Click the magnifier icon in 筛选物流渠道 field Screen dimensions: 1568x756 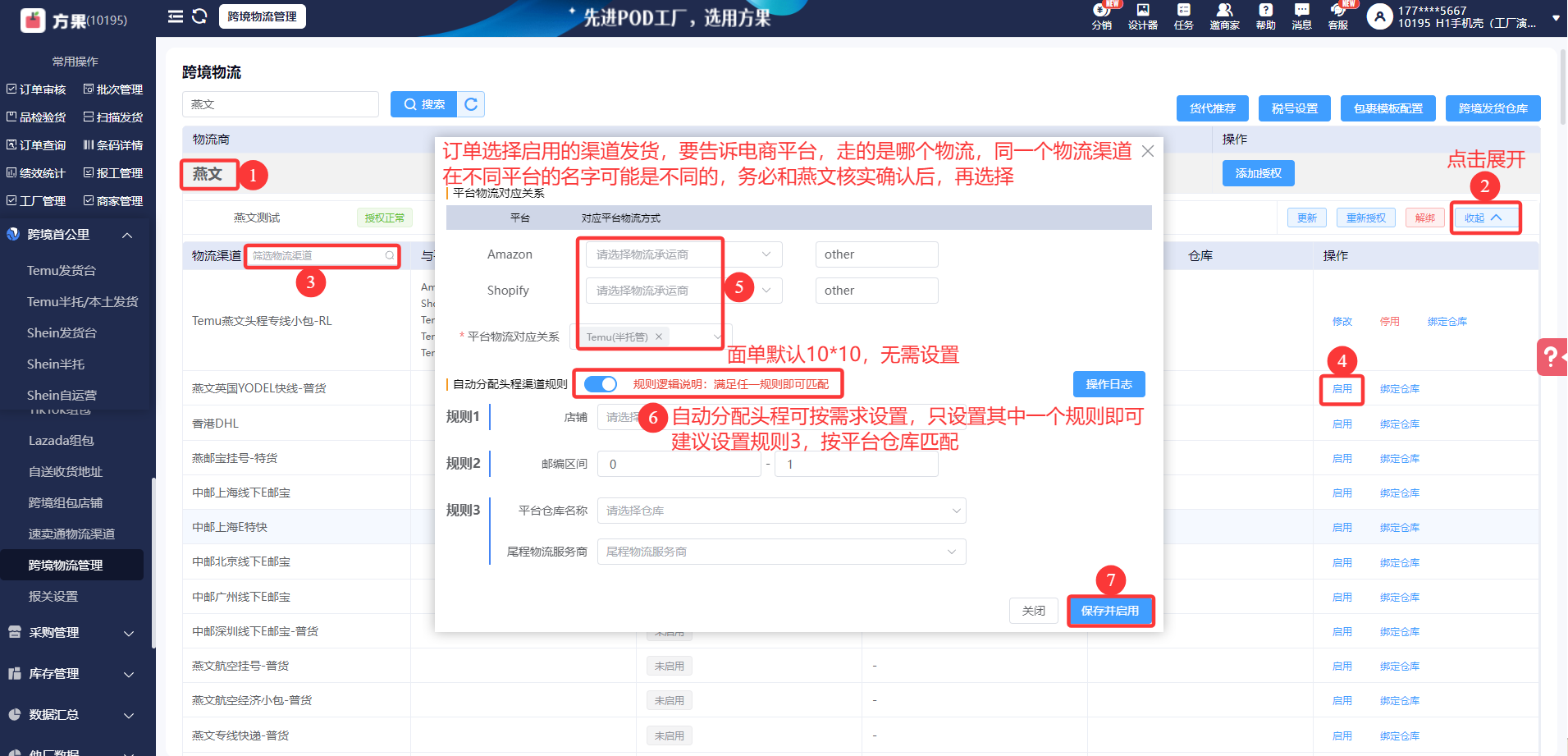[x=390, y=256]
